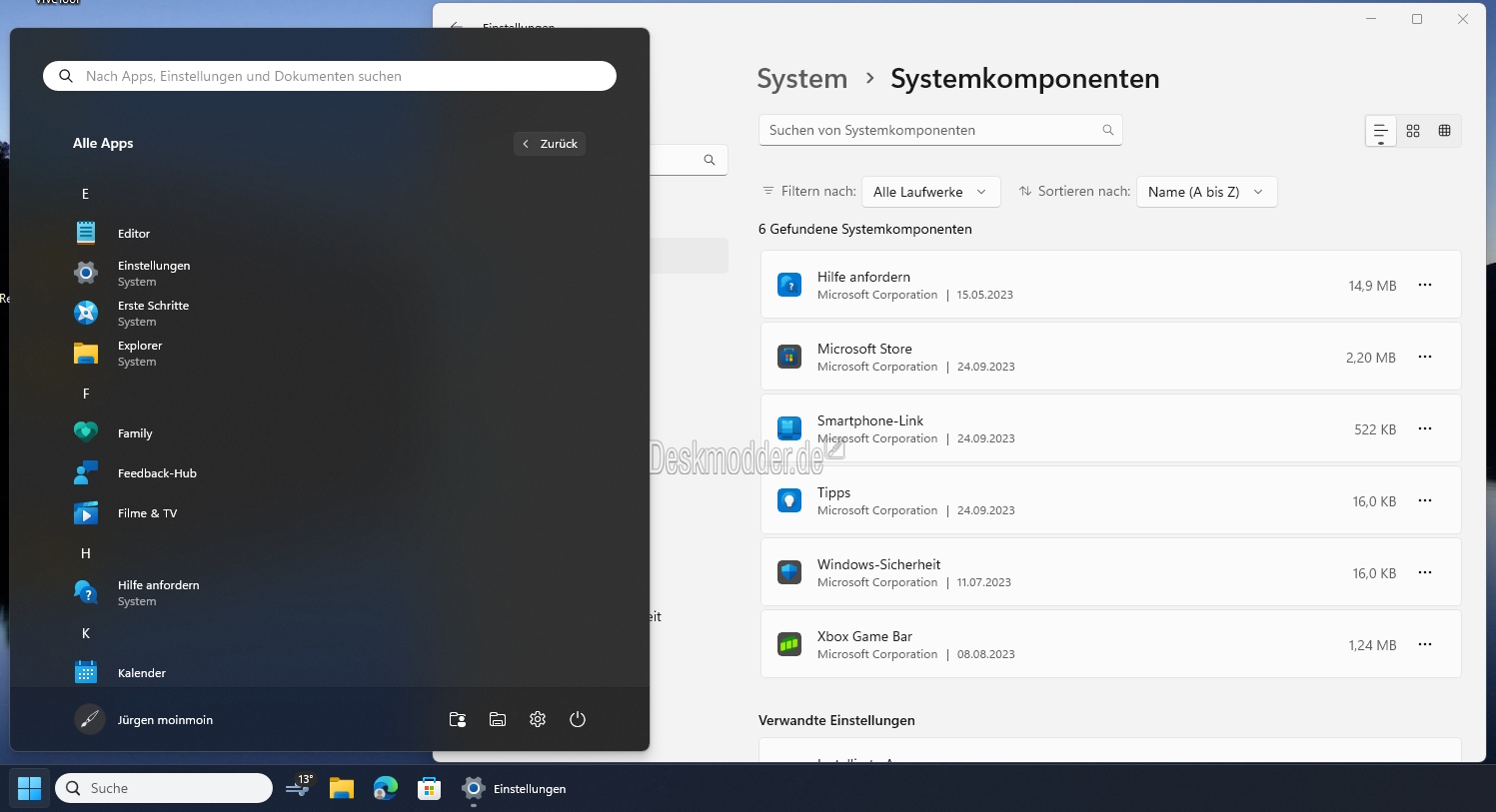Viewport: 1496px width, 812px height.
Task: Click the Smartphone-Link component icon
Action: [x=789, y=428]
